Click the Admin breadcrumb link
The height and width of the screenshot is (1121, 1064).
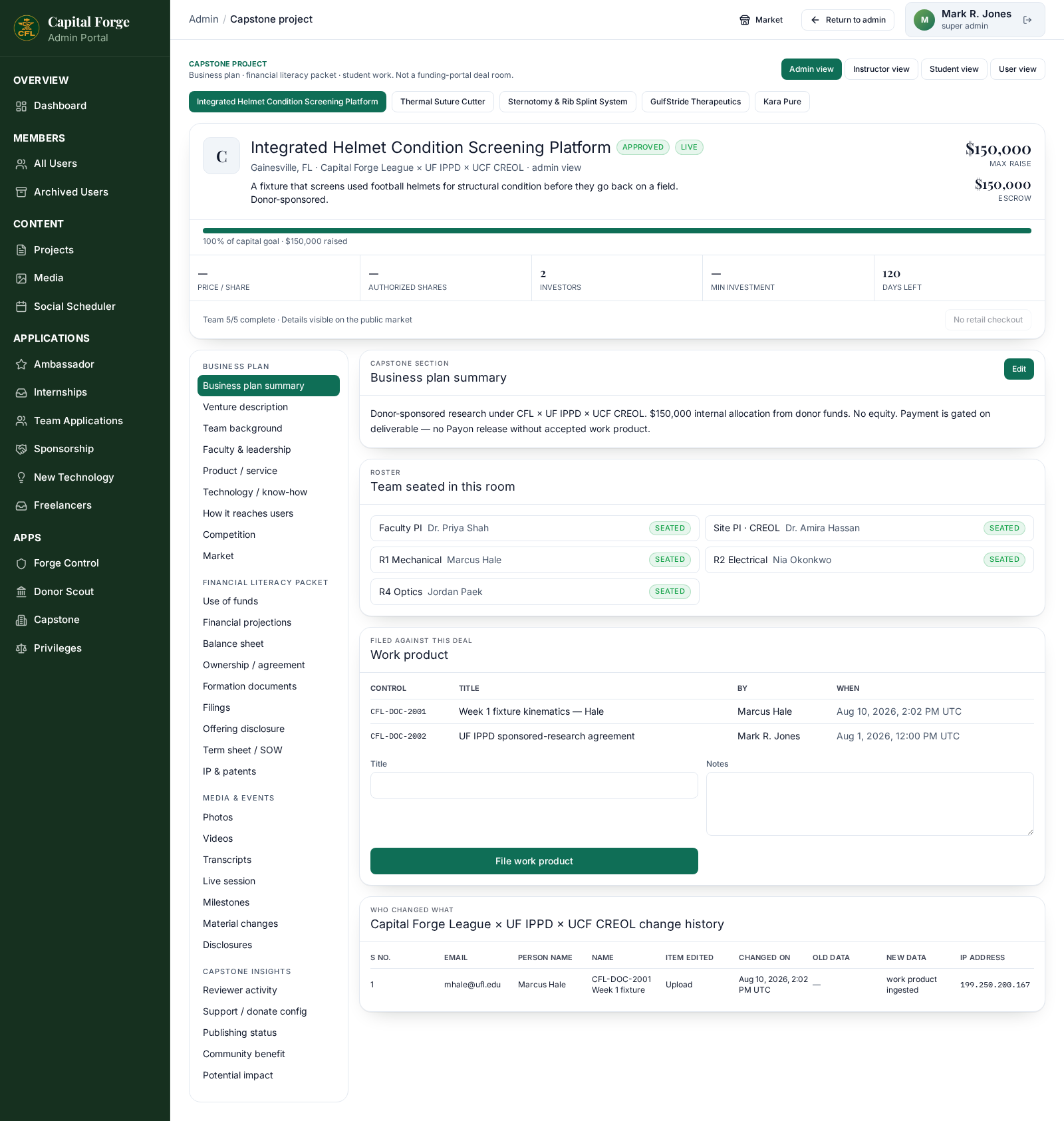pos(203,19)
